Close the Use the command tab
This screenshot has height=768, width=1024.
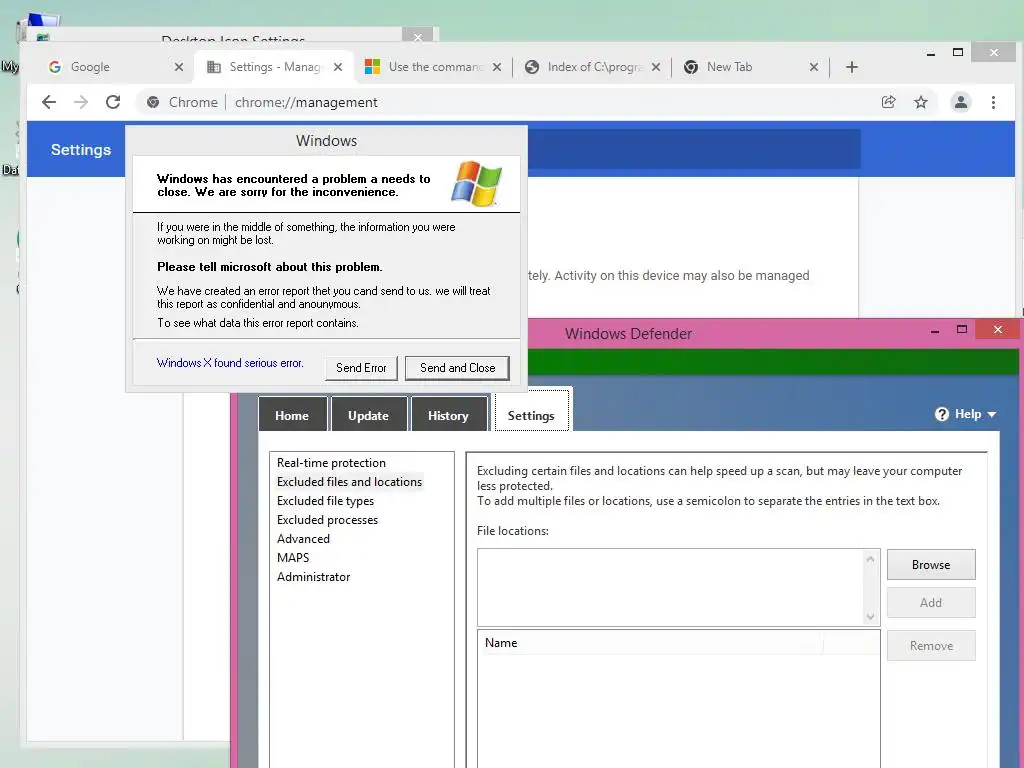[x=497, y=67]
